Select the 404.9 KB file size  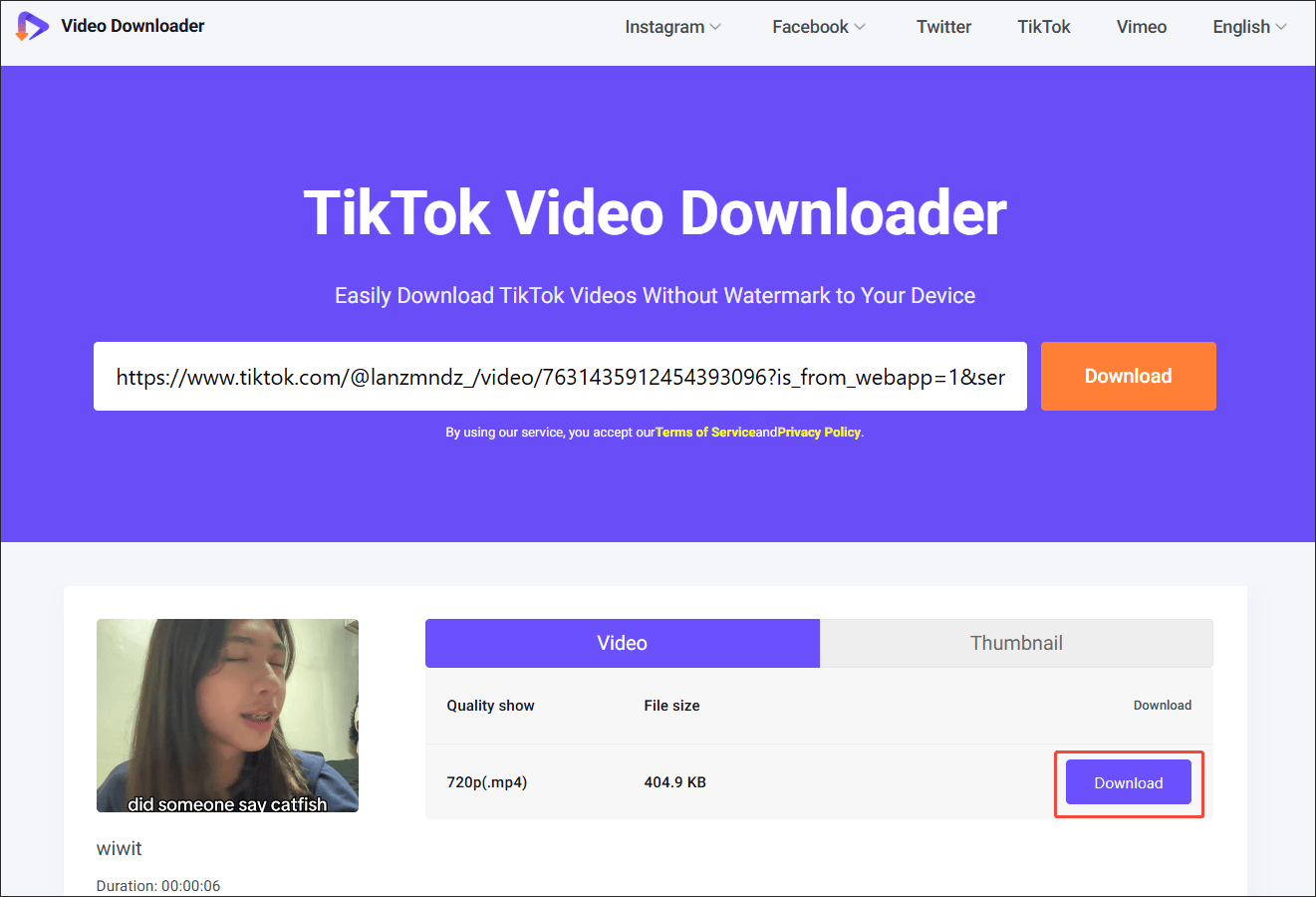point(675,782)
